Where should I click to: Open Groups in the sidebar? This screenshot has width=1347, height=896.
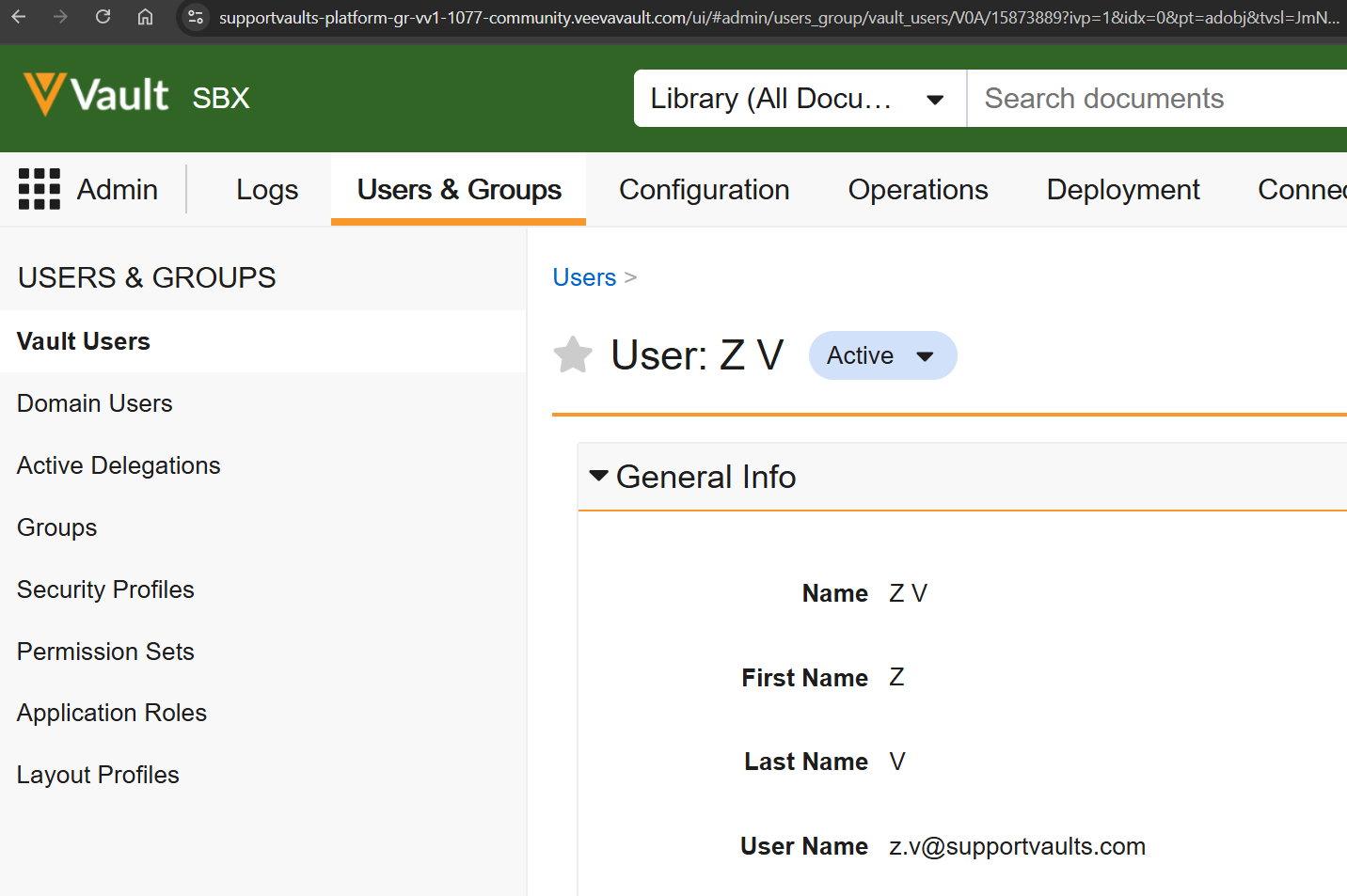coord(57,527)
